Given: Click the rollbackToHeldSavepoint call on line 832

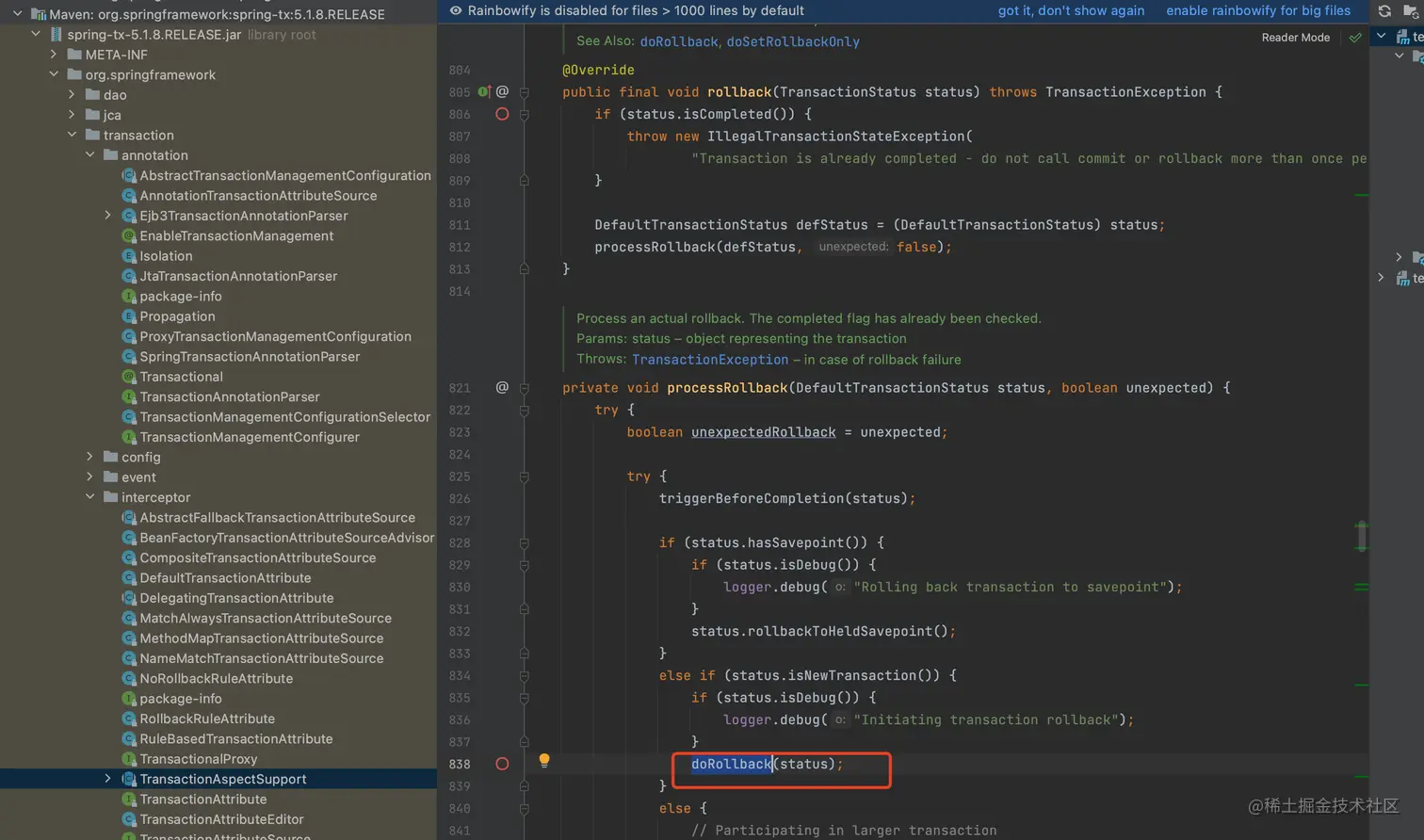Looking at the screenshot, I should (x=840, y=631).
